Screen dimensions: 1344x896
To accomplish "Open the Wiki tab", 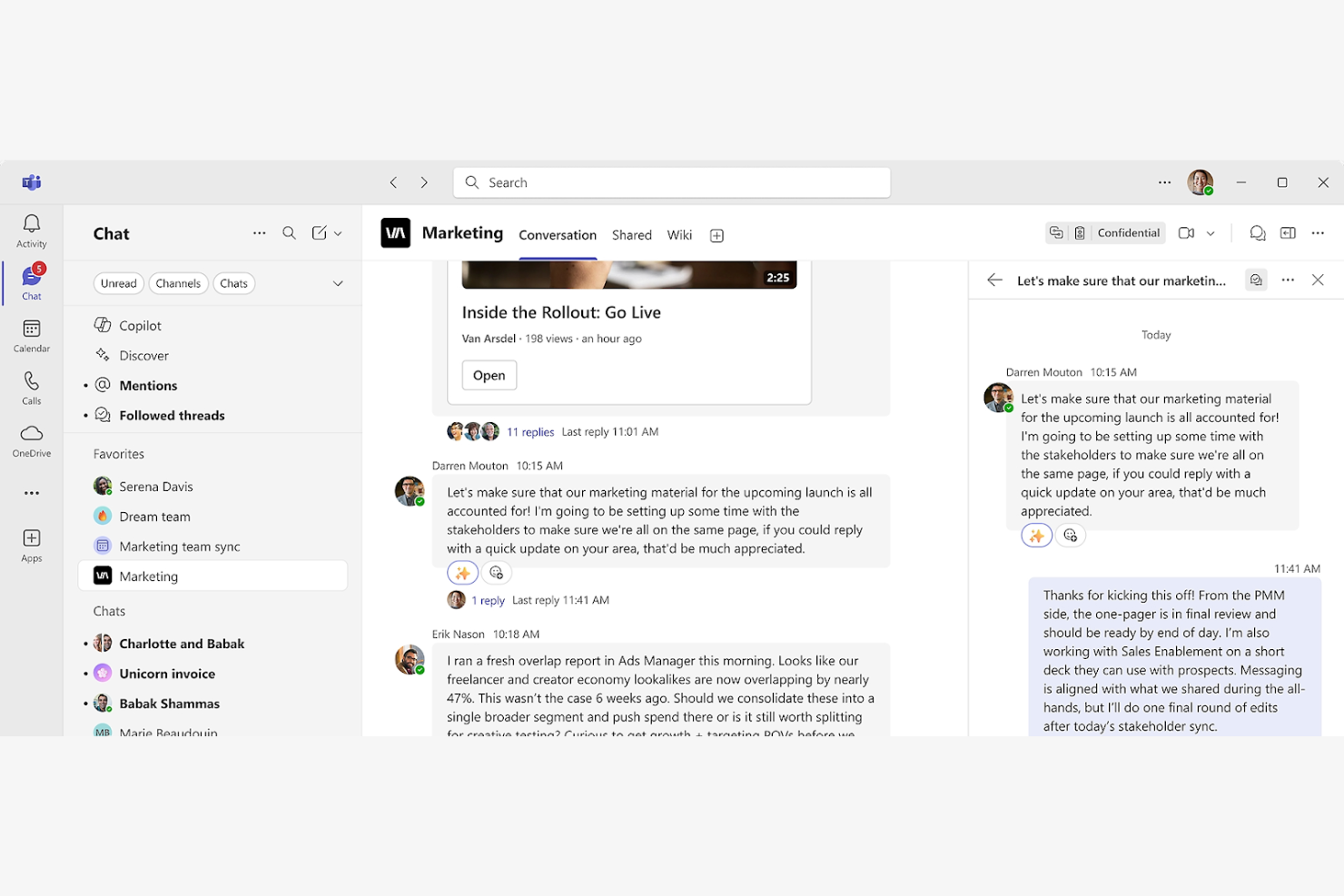I will 679,234.
